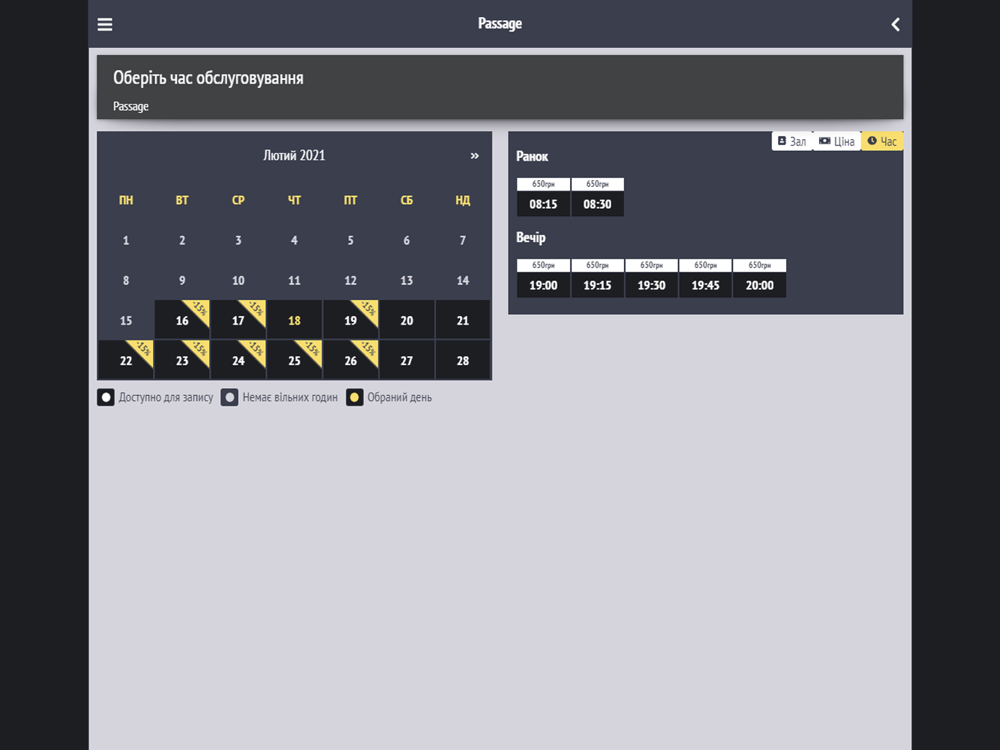The width and height of the screenshot is (1000, 750).
Task: Choose the 19:00 evening slot
Action: [543, 278]
